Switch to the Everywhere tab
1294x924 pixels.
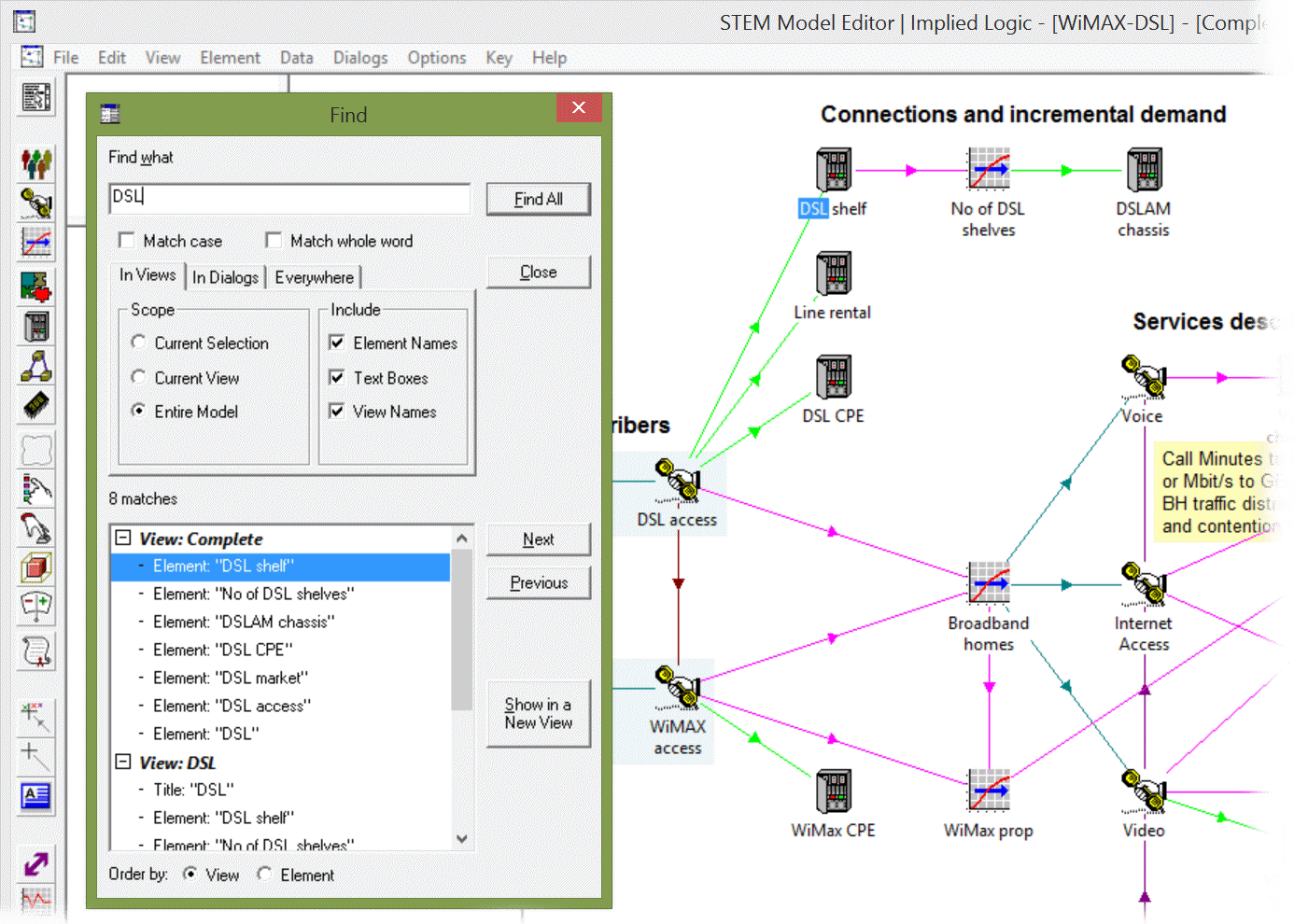coord(314,277)
